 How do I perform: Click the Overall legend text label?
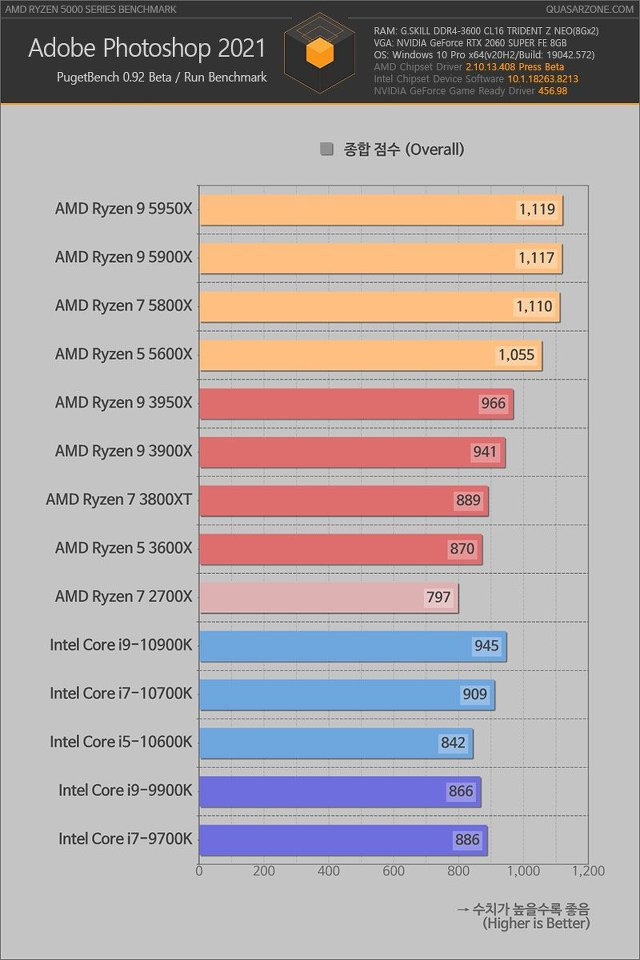[404, 149]
